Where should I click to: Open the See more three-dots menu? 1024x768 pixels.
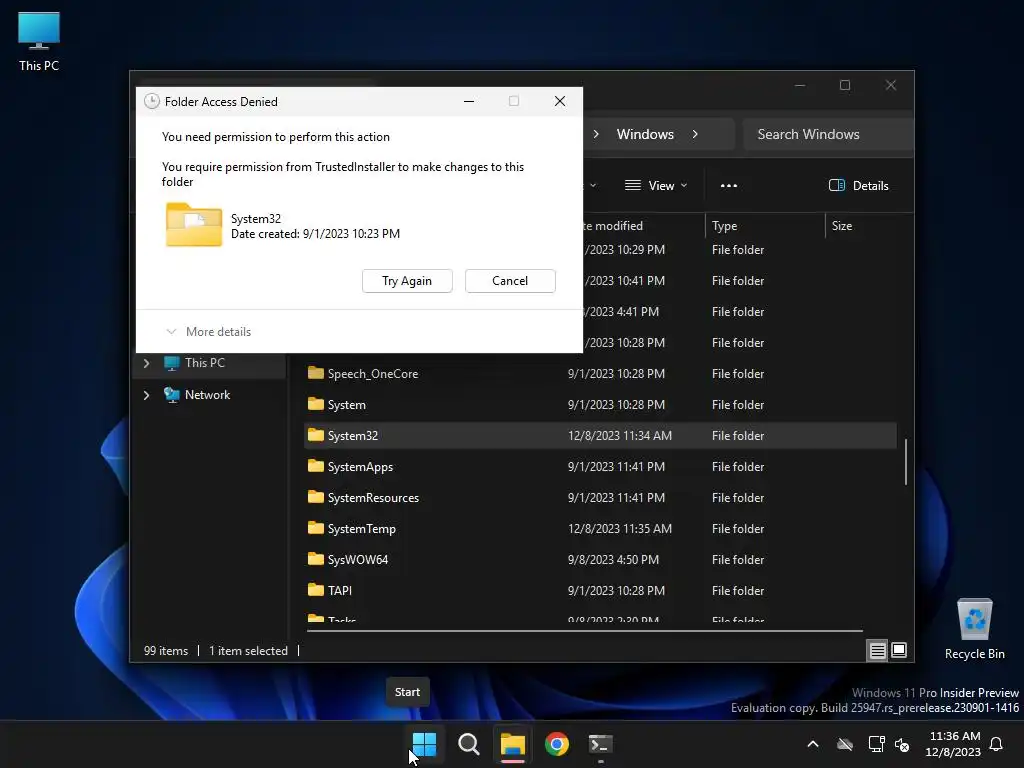pos(729,185)
